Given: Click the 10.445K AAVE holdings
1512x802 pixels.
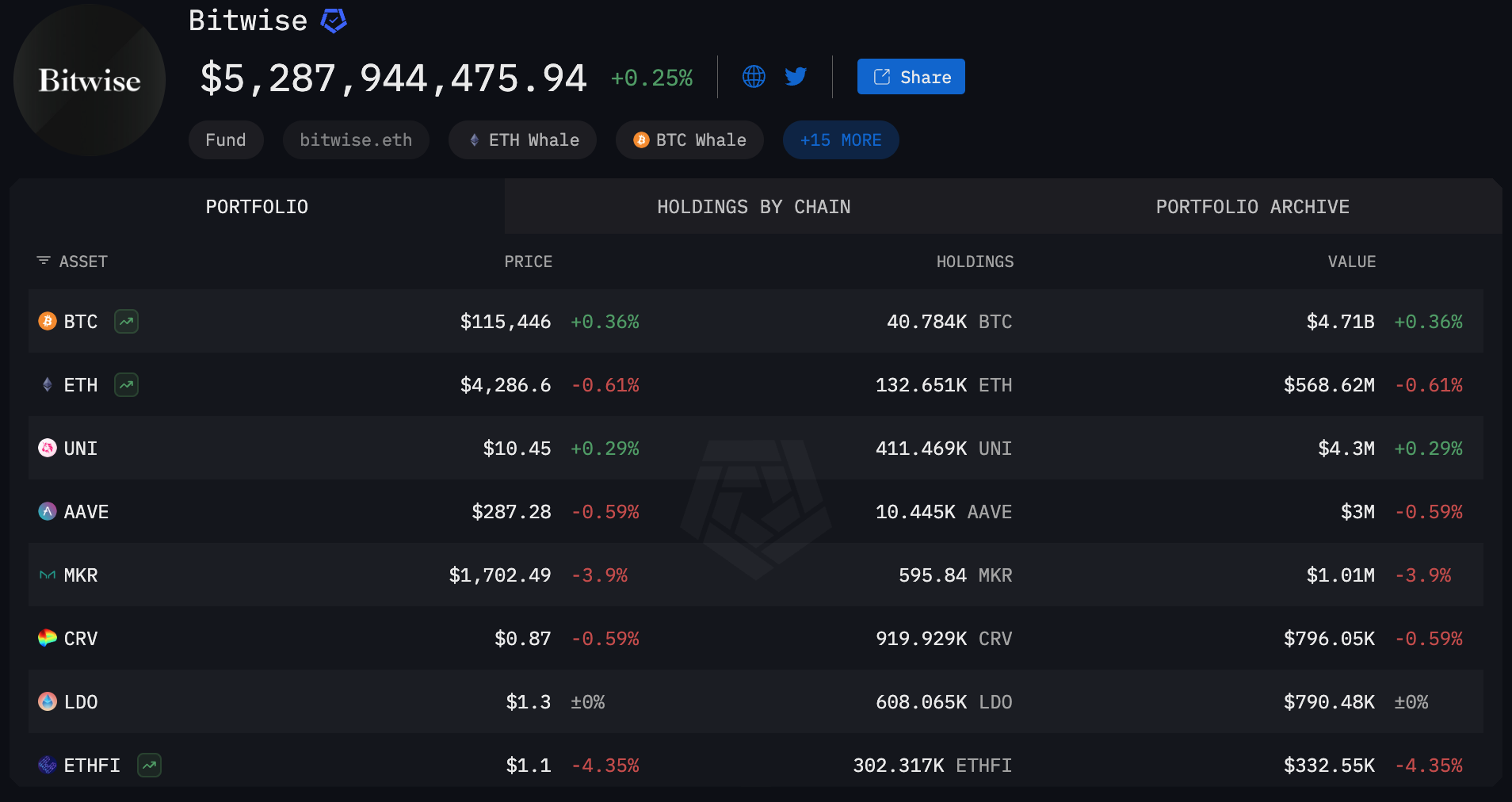Looking at the screenshot, I should click(x=944, y=512).
